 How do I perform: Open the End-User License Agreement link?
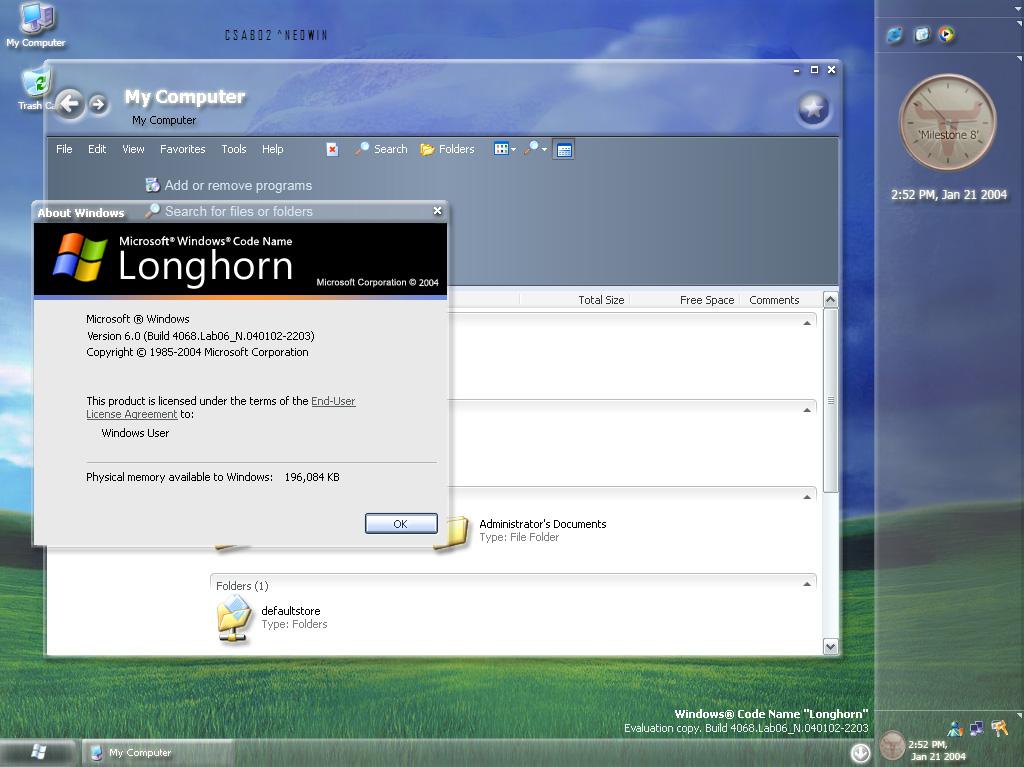(x=334, y=401)
